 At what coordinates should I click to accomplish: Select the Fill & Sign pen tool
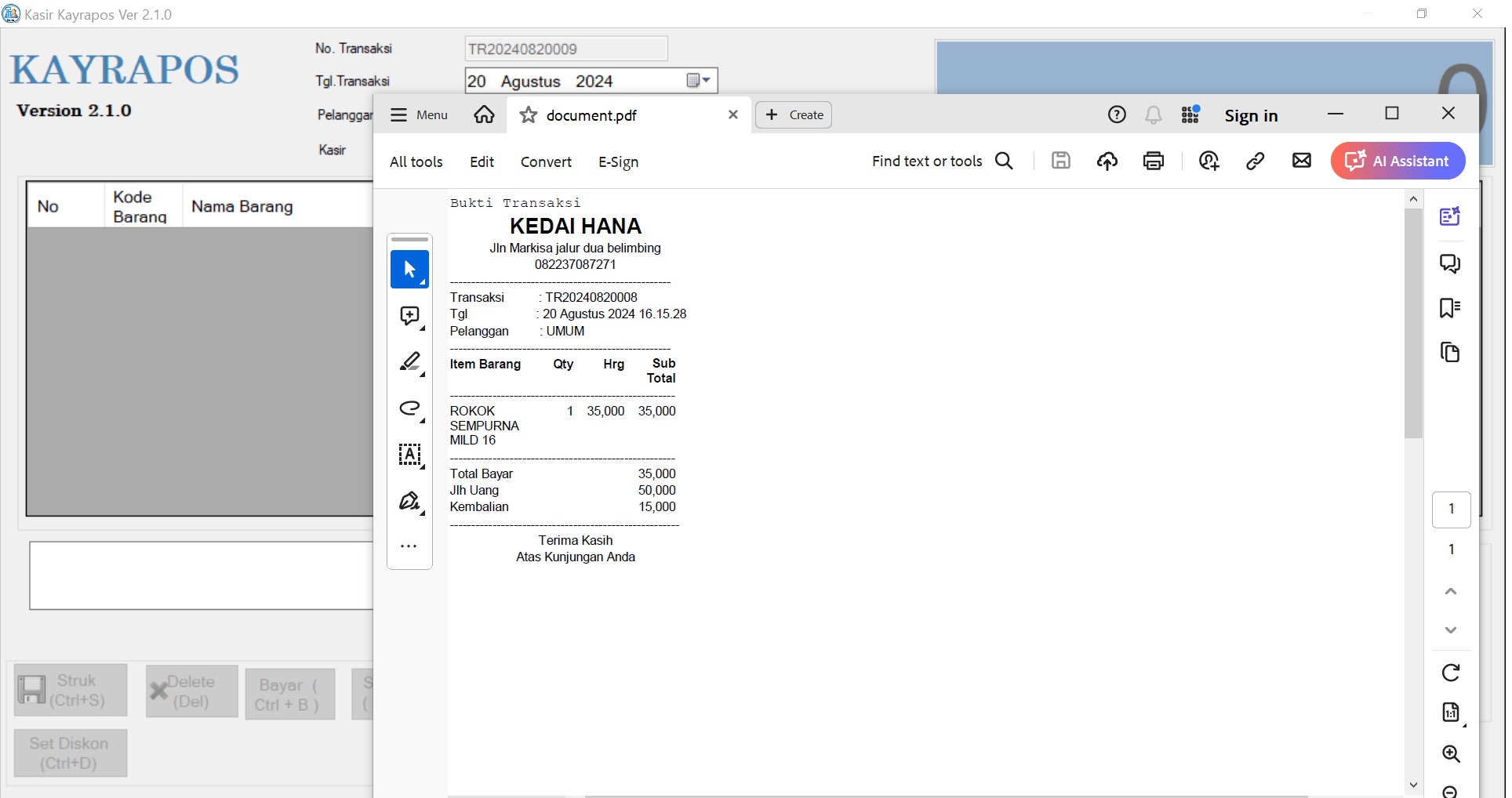tap(409, 500)
